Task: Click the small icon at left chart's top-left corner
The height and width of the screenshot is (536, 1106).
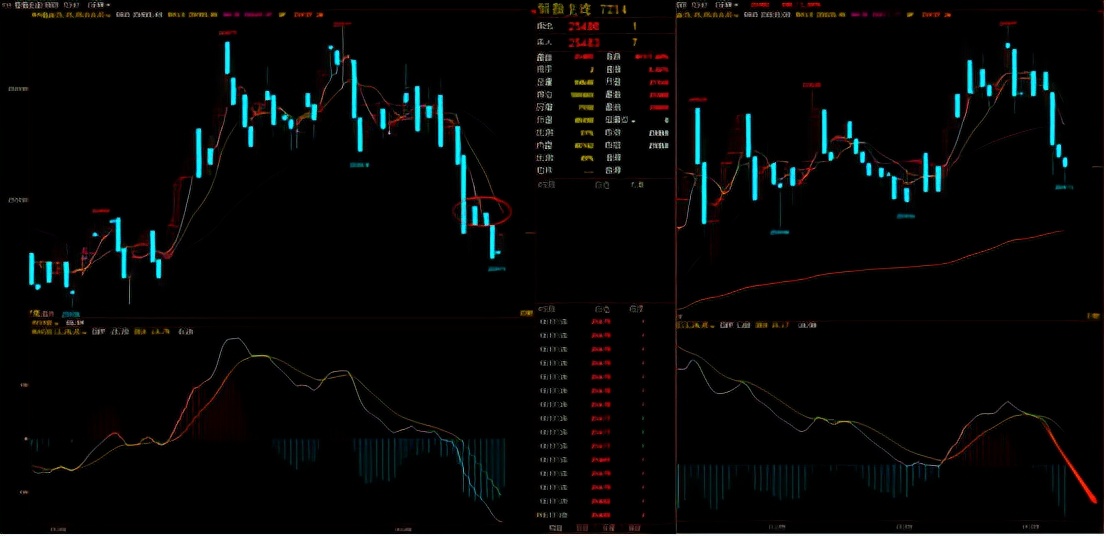Action: [5, 6]
